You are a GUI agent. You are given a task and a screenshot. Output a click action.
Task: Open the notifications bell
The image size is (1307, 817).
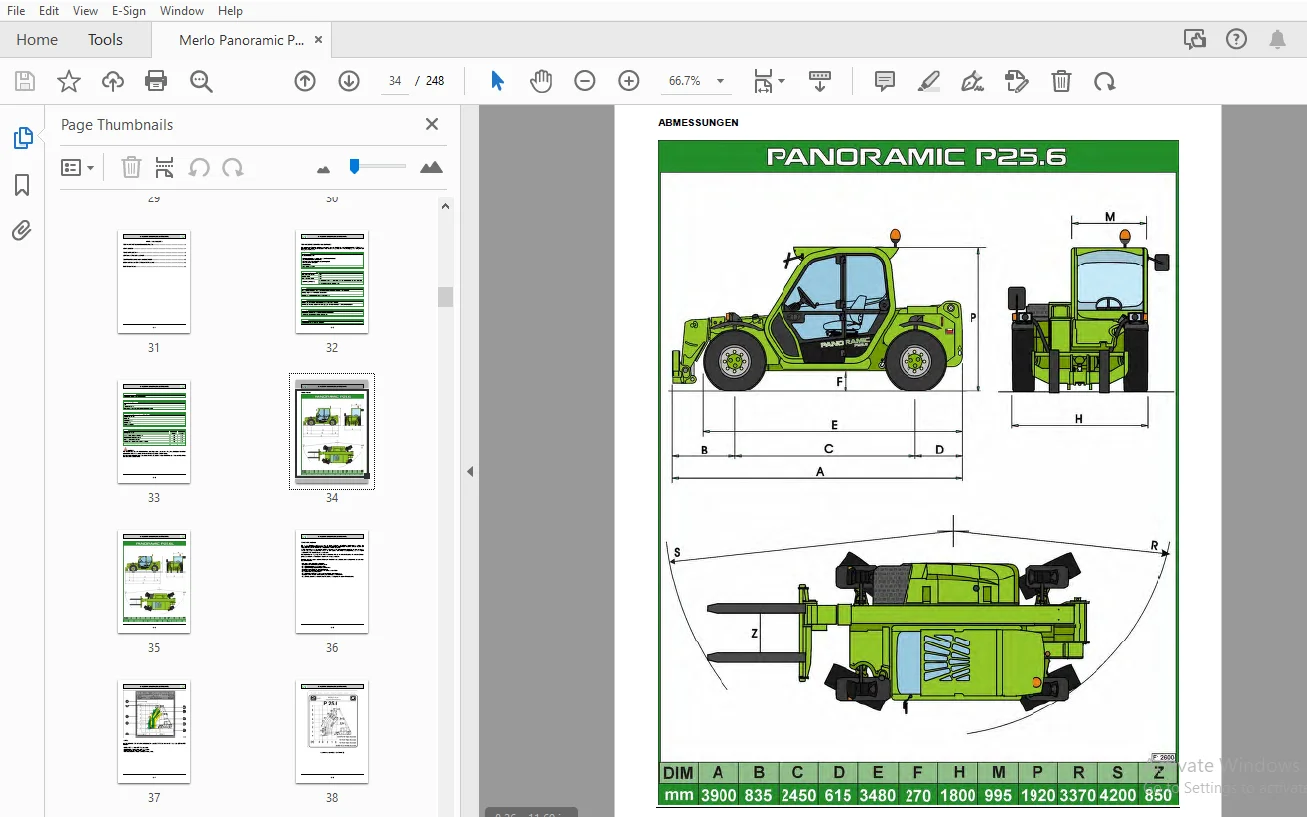[1278, 39]
